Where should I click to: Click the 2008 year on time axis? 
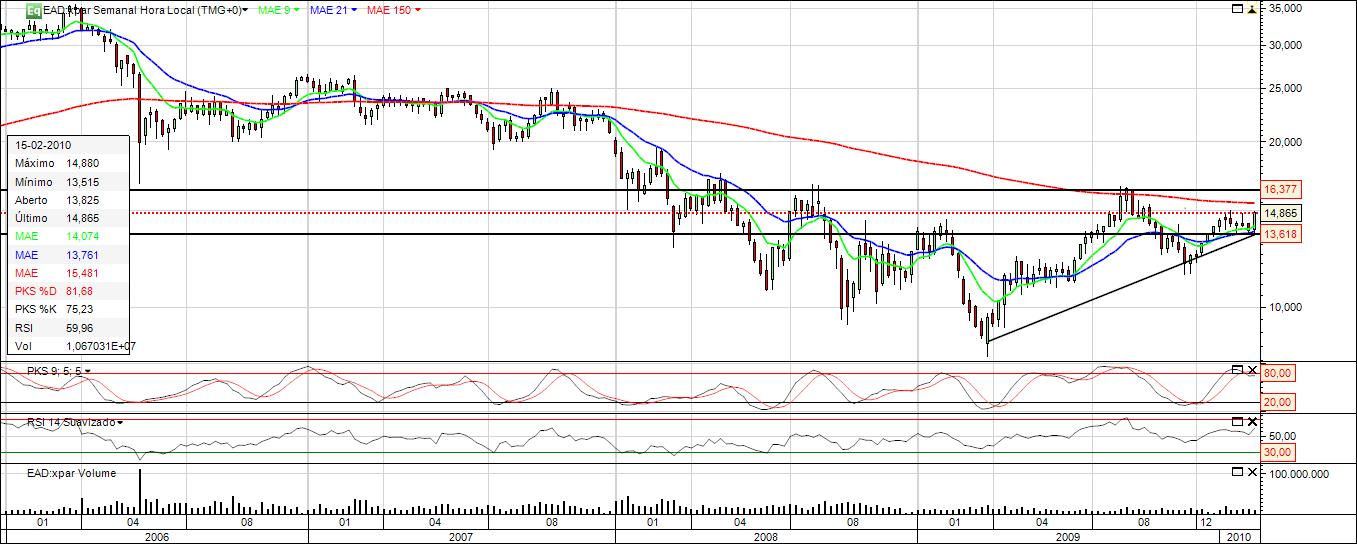[766, 537]
